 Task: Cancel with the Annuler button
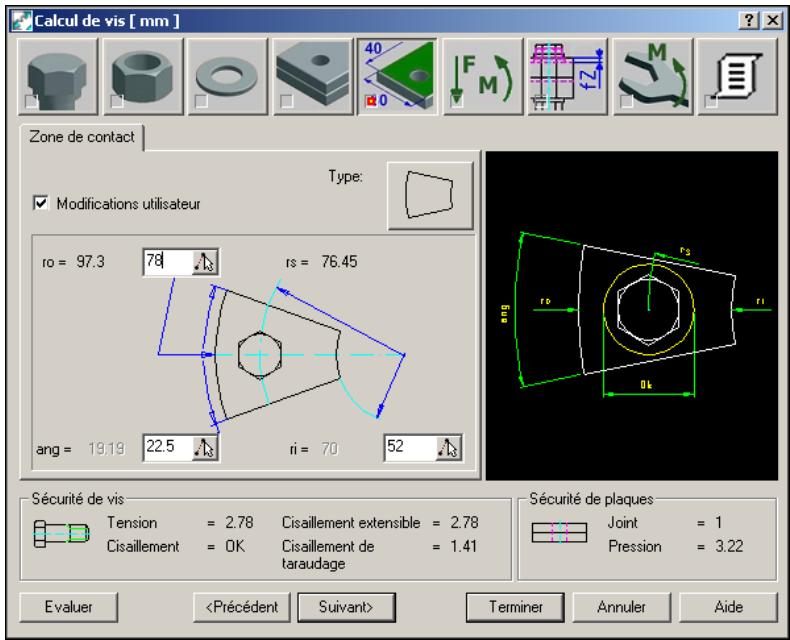(x=621, y=607)
